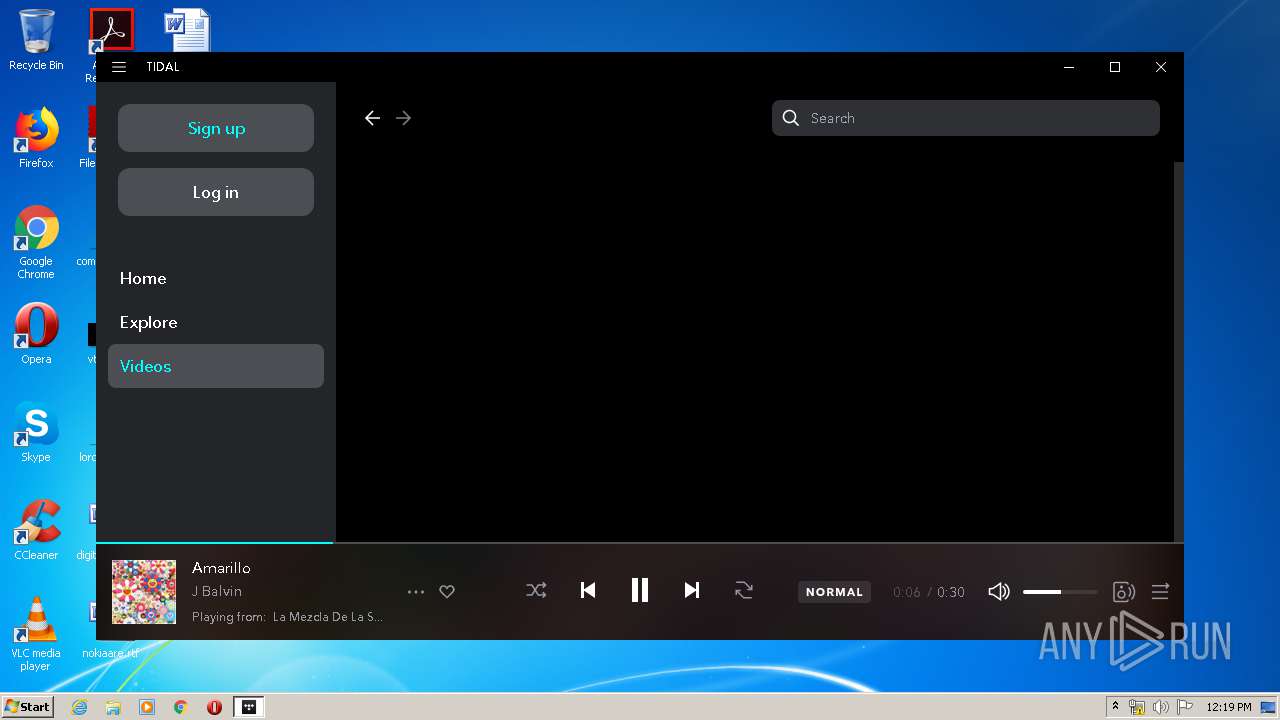1280x720 pixels.
Task: Open the Action Center flag icon
Action: point(1185,707)
